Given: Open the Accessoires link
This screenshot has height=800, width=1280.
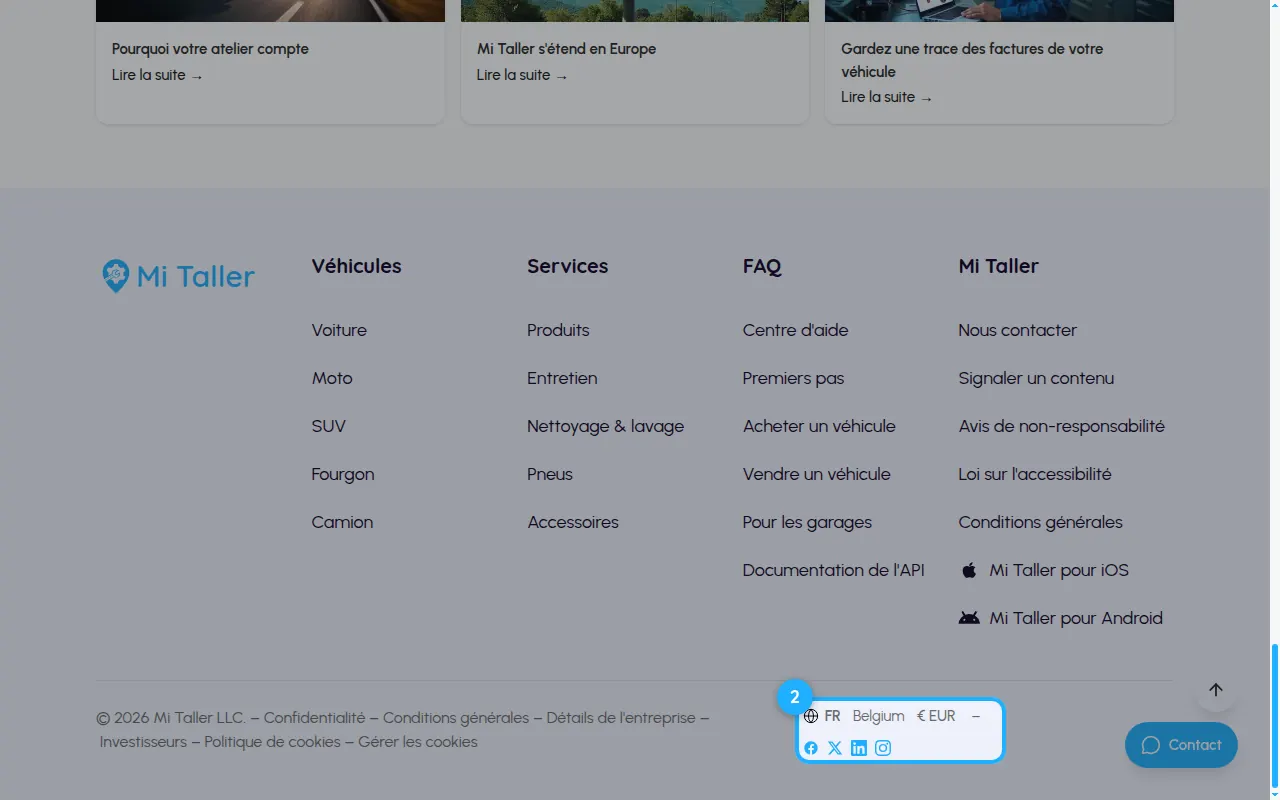Looking at the screenshot, I should (573, 522).
